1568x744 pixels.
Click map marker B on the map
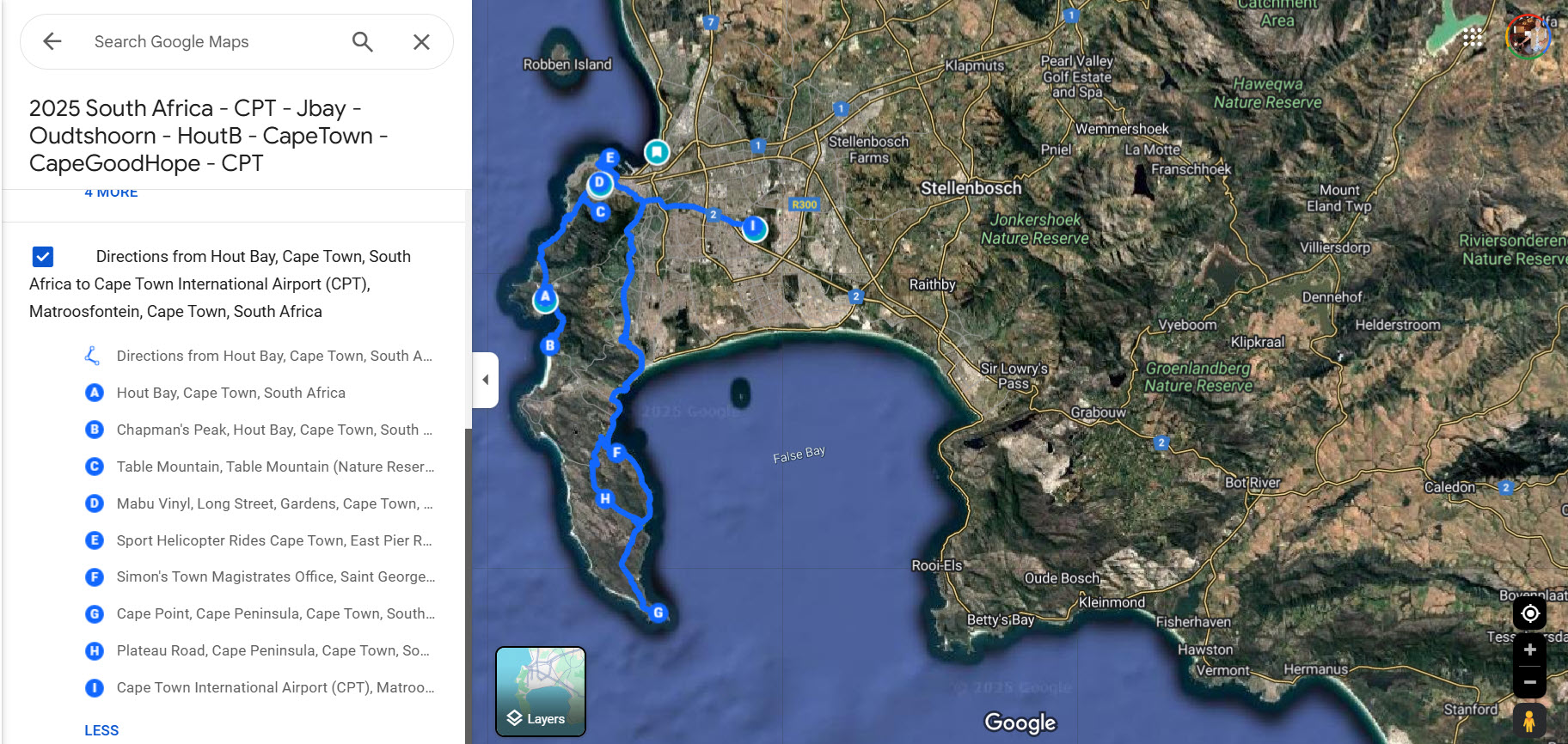550,345
